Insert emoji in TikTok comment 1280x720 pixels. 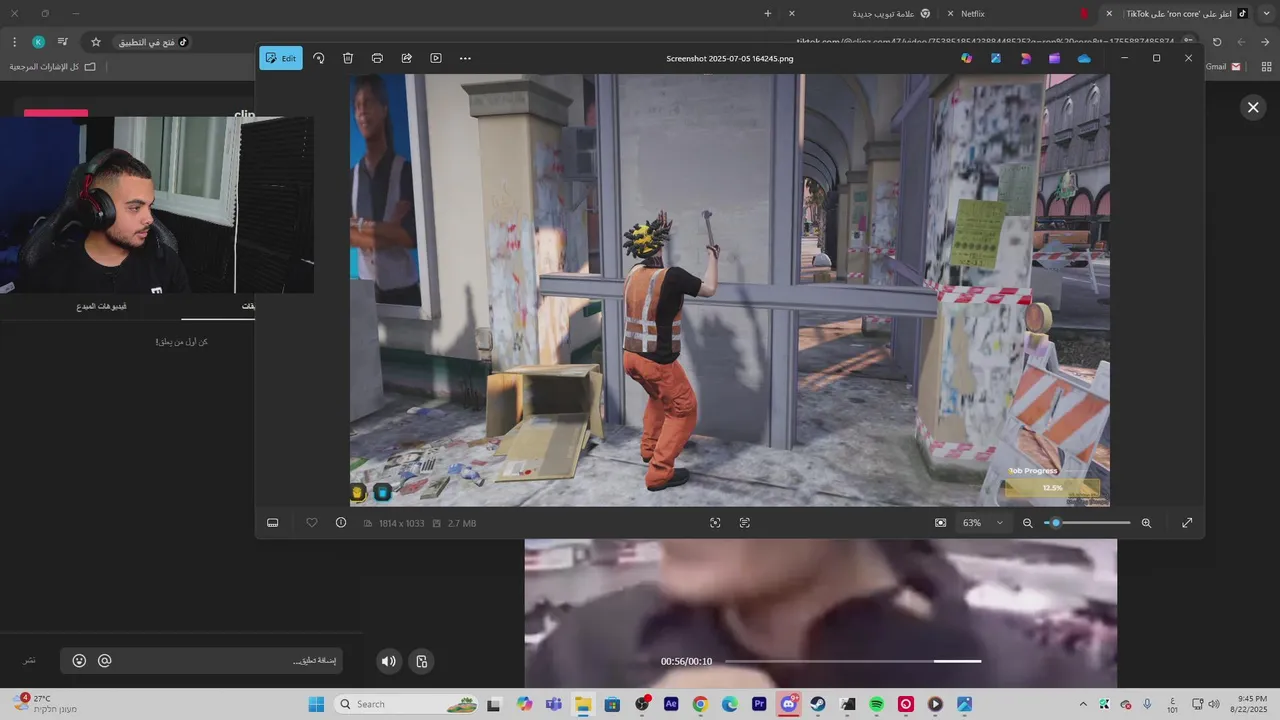pyautogui.click(x=79, y=661)
